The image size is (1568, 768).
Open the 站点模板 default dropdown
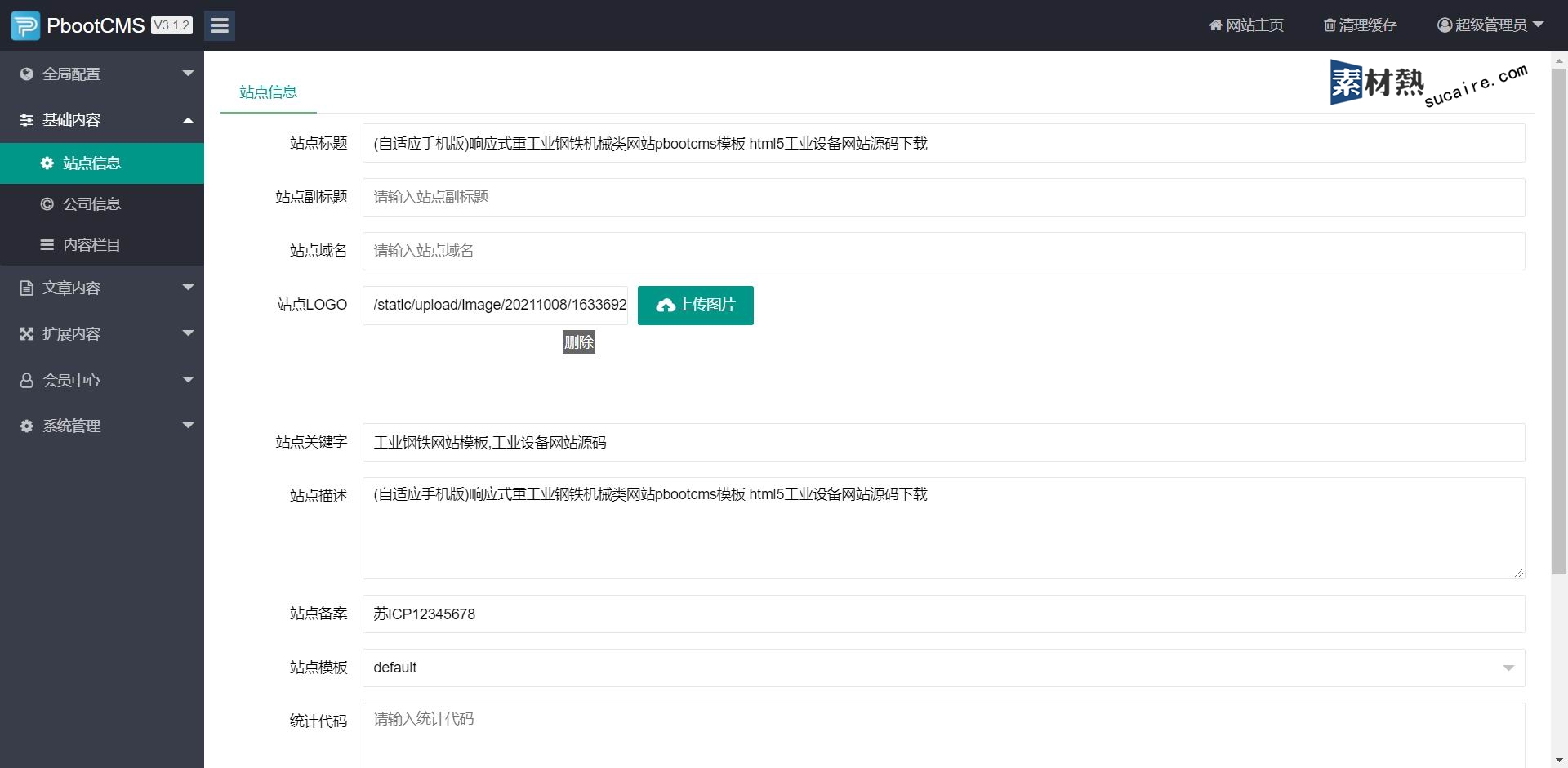click(943, 668)
